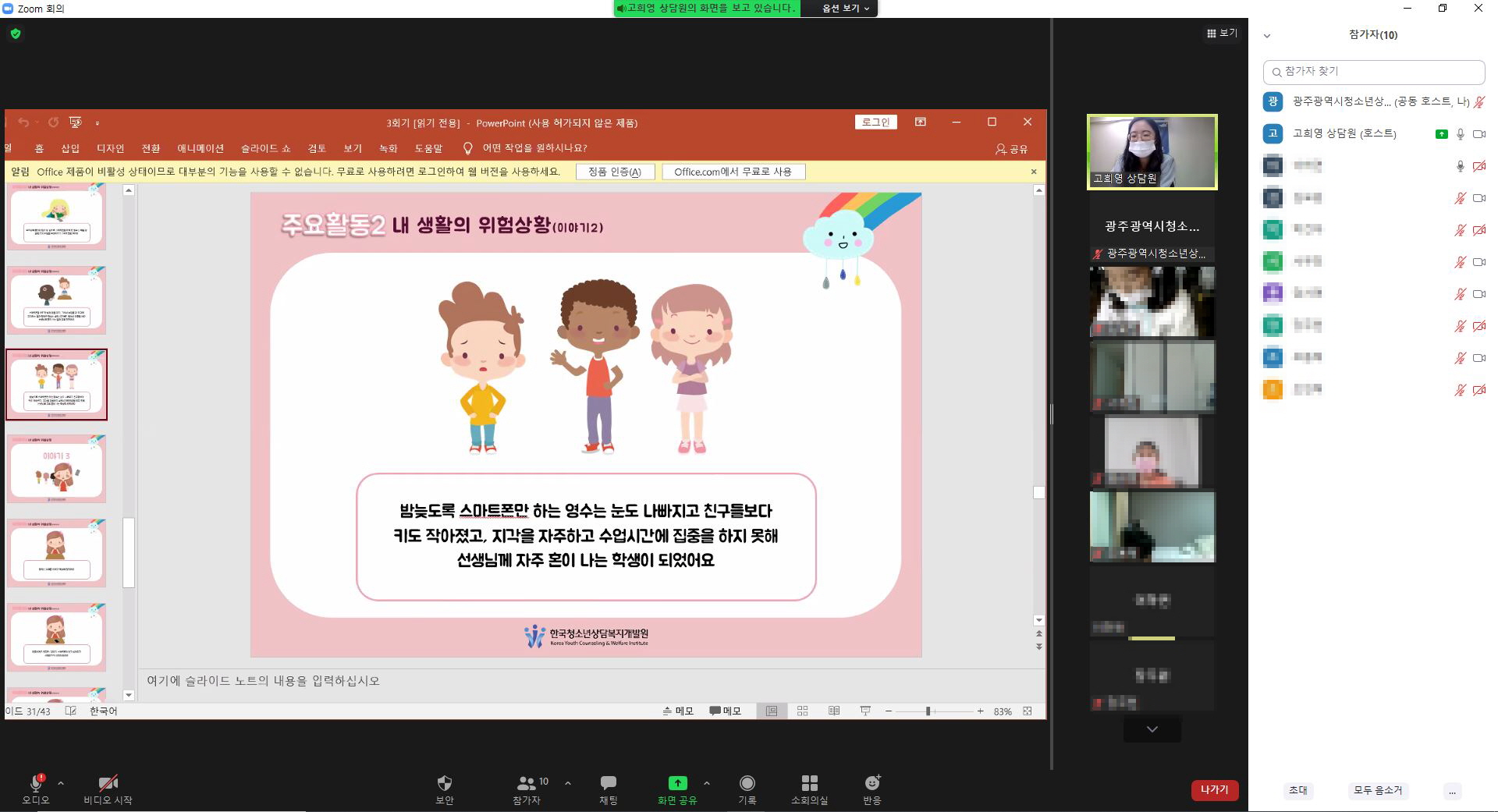Image resolution: width=1498 pixels, height=812 pixels.
Task: Open the Participants icon in toolbar
Action: [527, 783]
